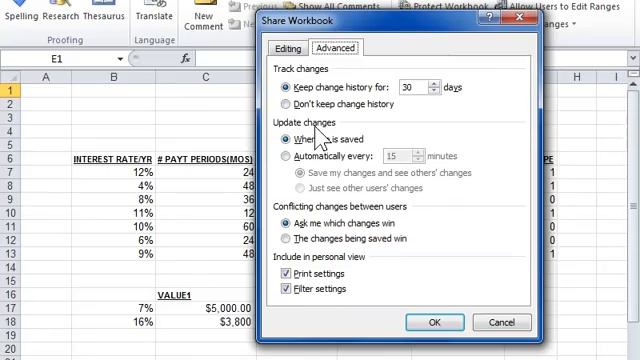Click Protect Workbook in the ribbon
The image size is (640, 360).
pyautogui.click(x=444, y=6)
